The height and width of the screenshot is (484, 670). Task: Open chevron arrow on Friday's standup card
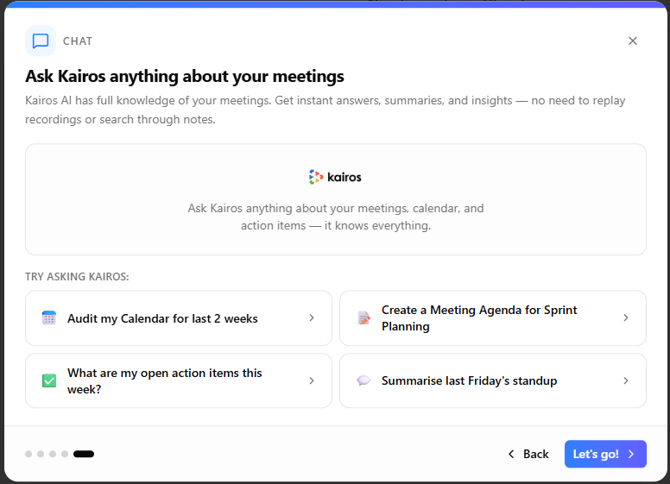(x=626, y=381)
